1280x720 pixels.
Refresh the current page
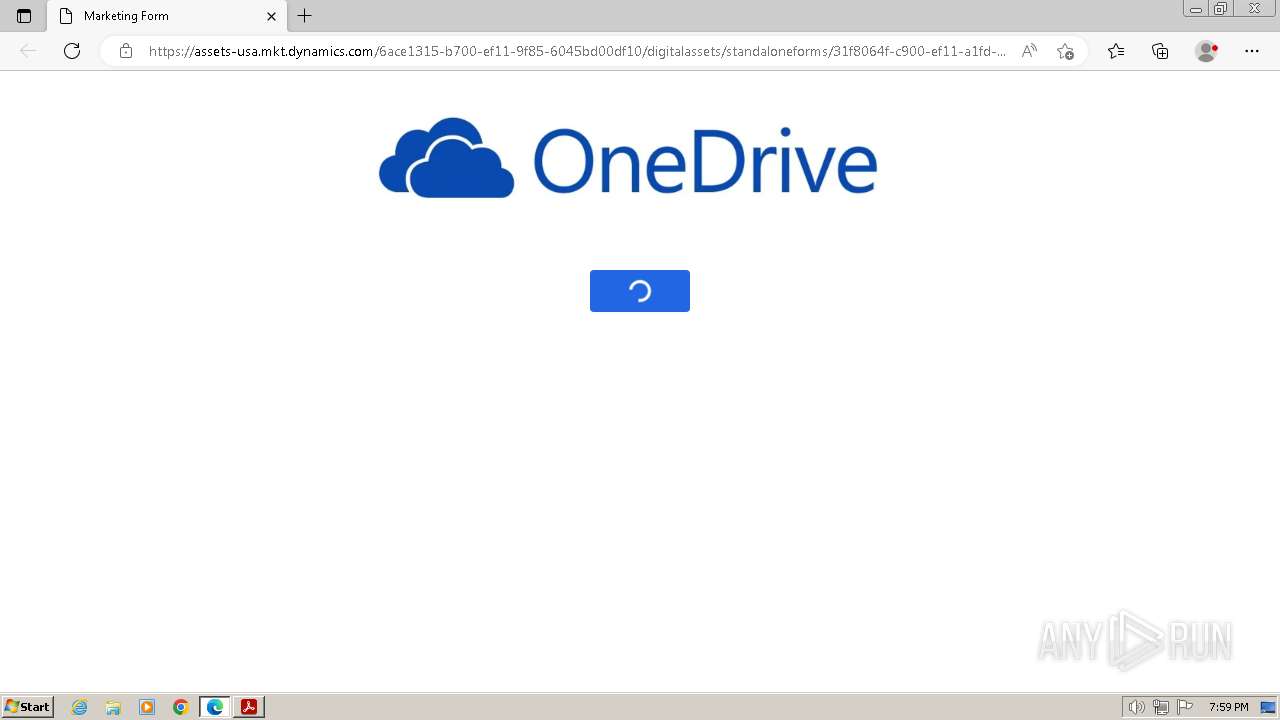pyautogui.click(x=72, y=51)
